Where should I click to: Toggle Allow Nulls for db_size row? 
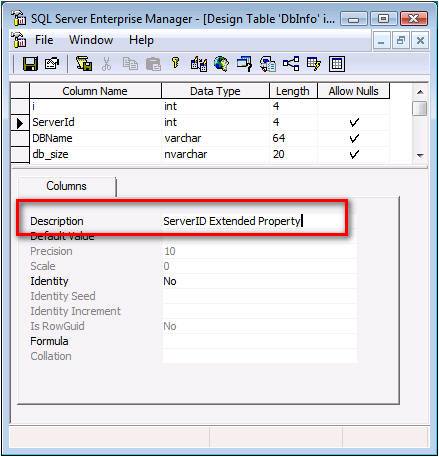tap(354, 154)
